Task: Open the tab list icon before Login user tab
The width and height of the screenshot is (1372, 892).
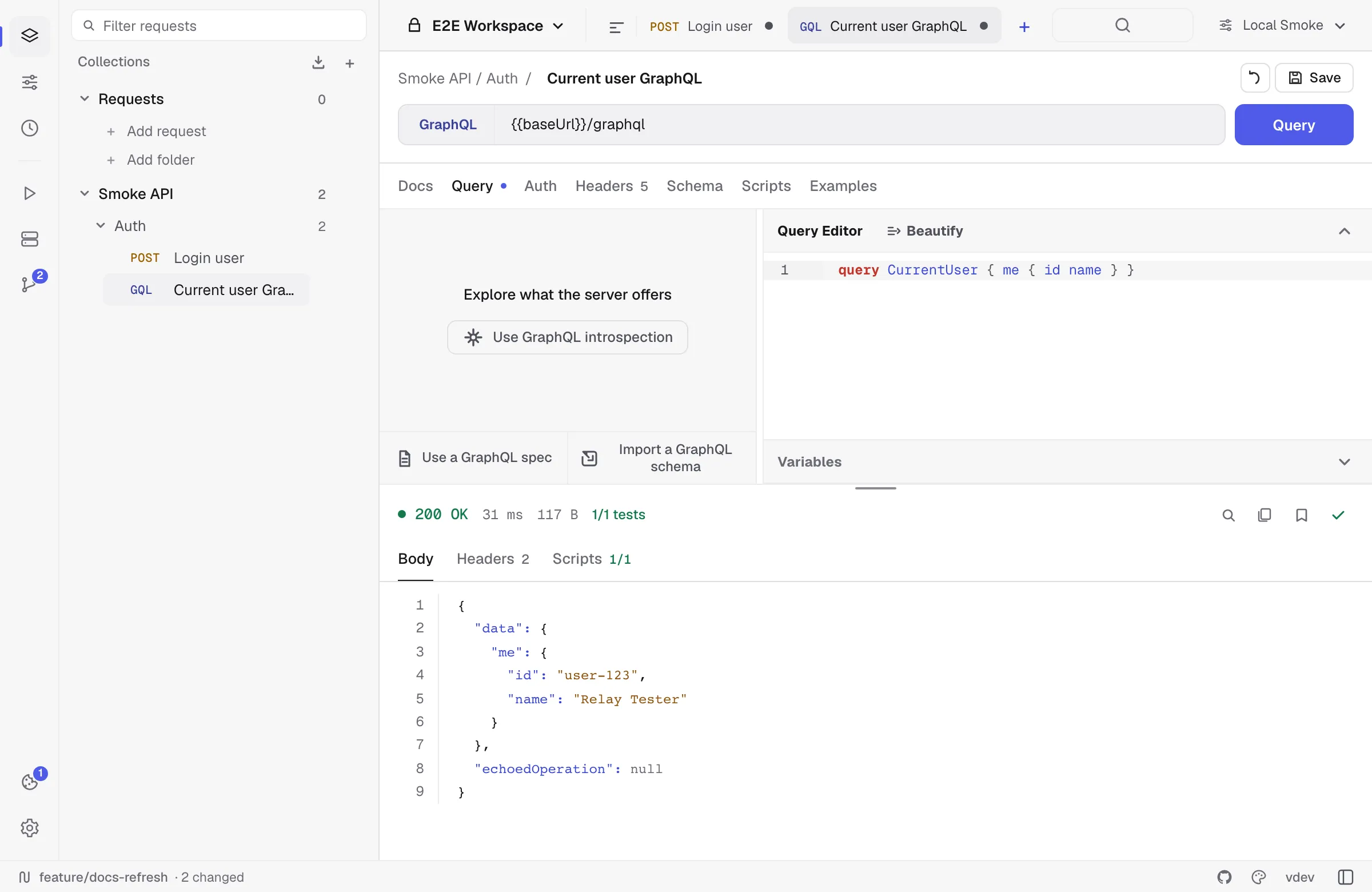Action: pos(616,26)
